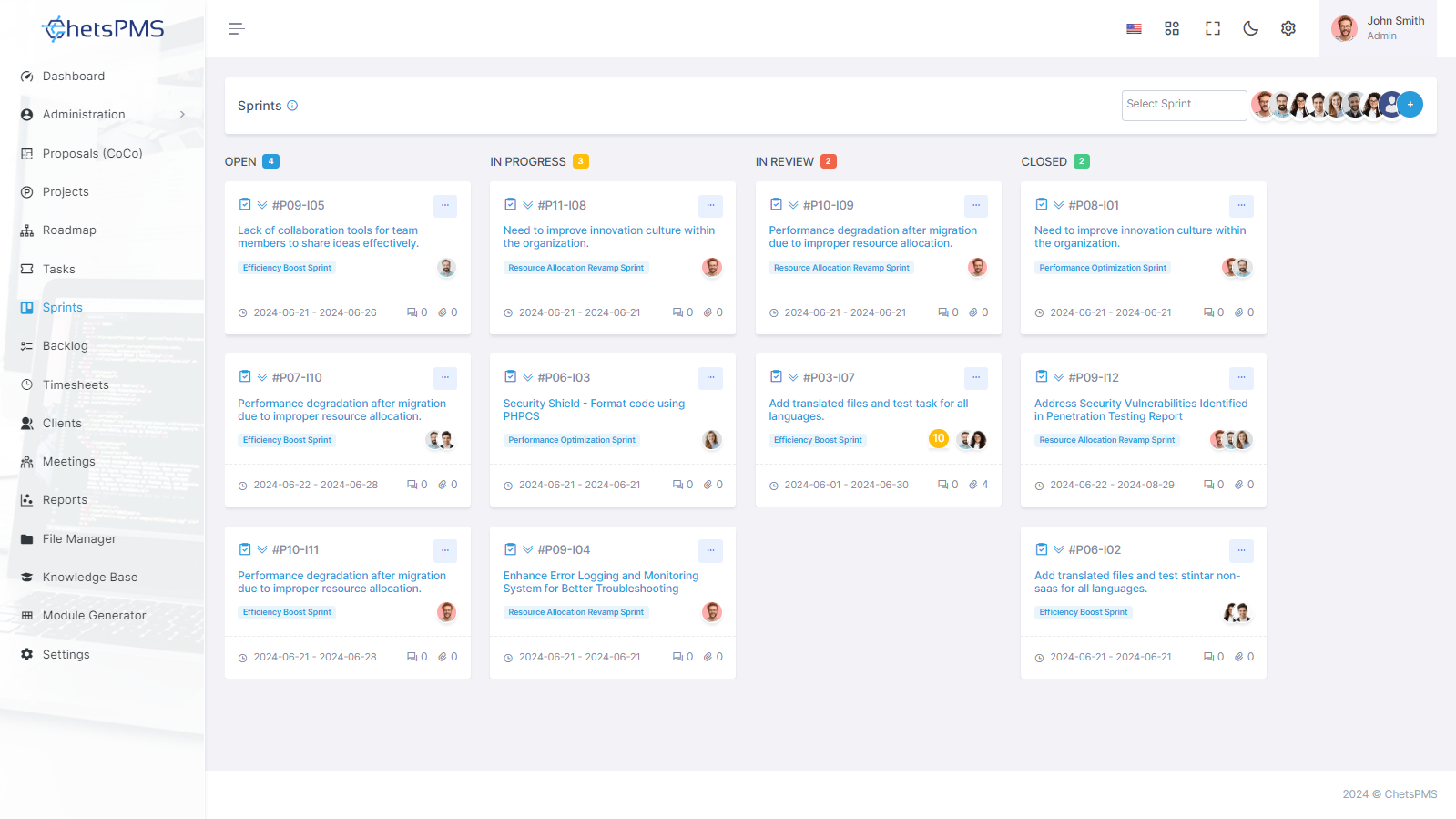Click Performance Optimization Sprint tag on #P06-I03
Viewport: 1456px width, 819px height.
point(572,440)
